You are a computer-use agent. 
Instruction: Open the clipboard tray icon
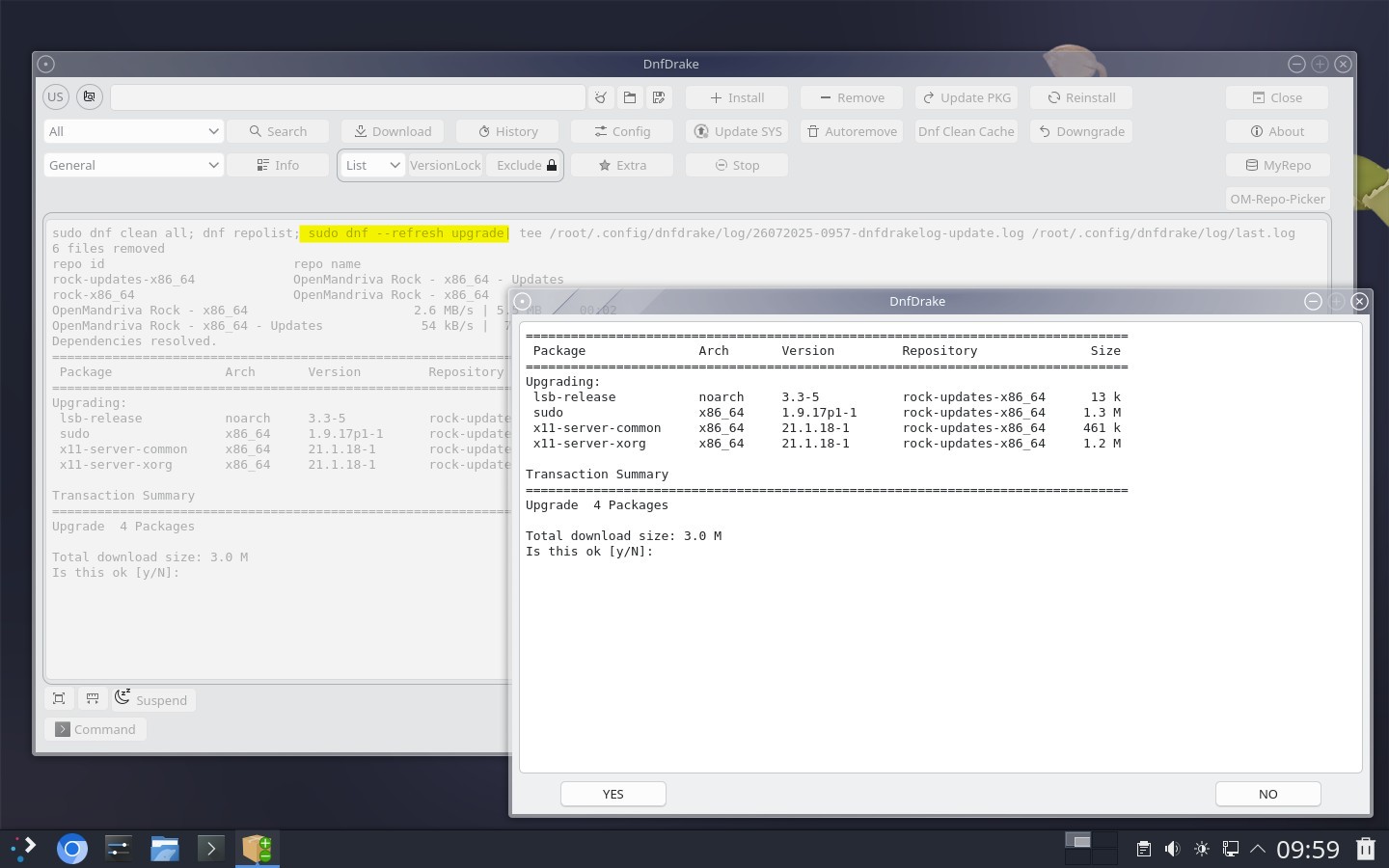1143,849
